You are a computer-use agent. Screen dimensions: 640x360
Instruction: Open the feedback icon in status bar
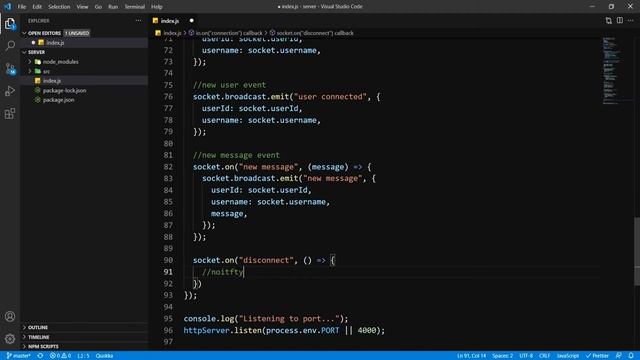point(619,356)
